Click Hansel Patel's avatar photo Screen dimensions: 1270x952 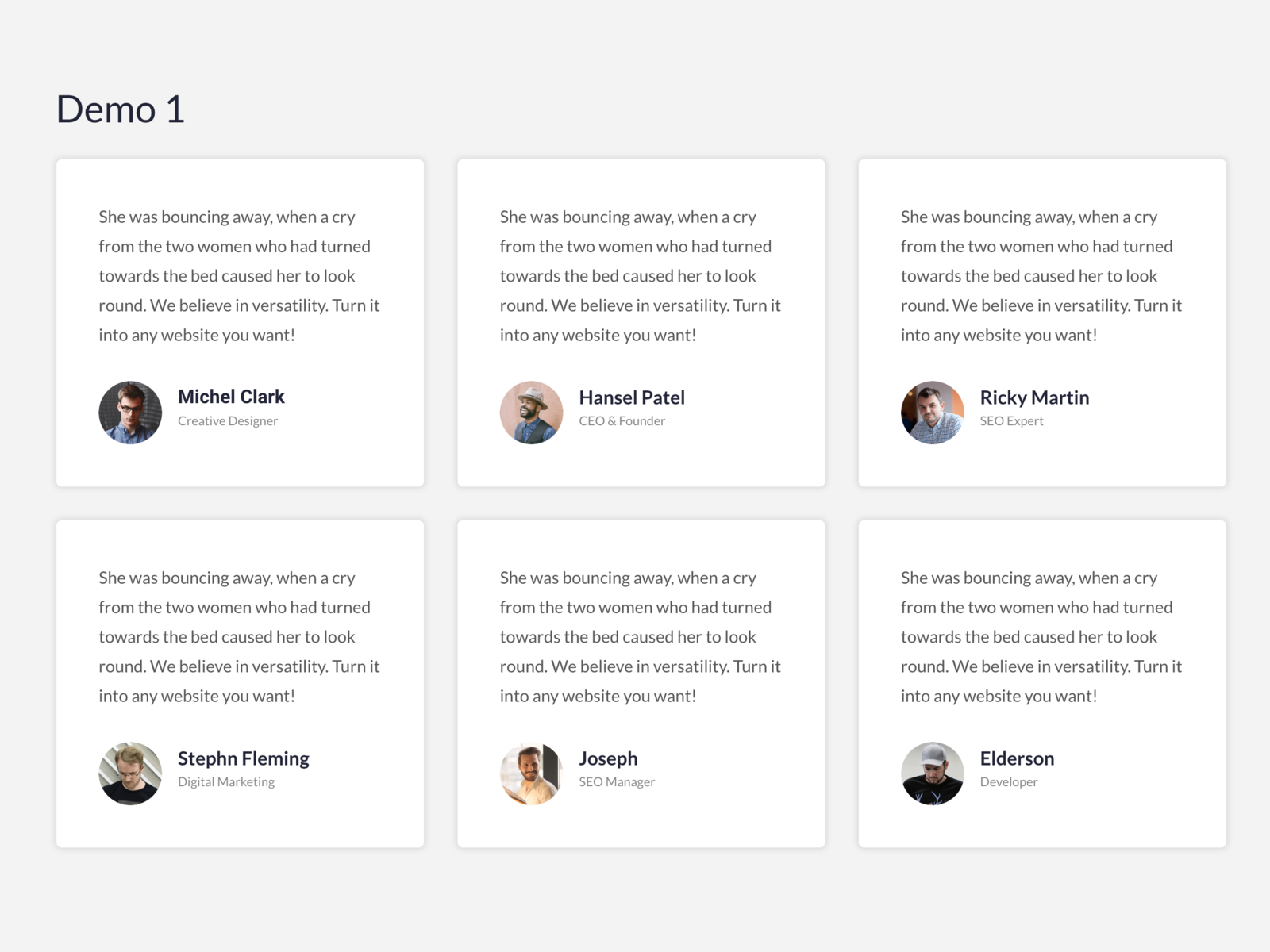tap(531, 413)
